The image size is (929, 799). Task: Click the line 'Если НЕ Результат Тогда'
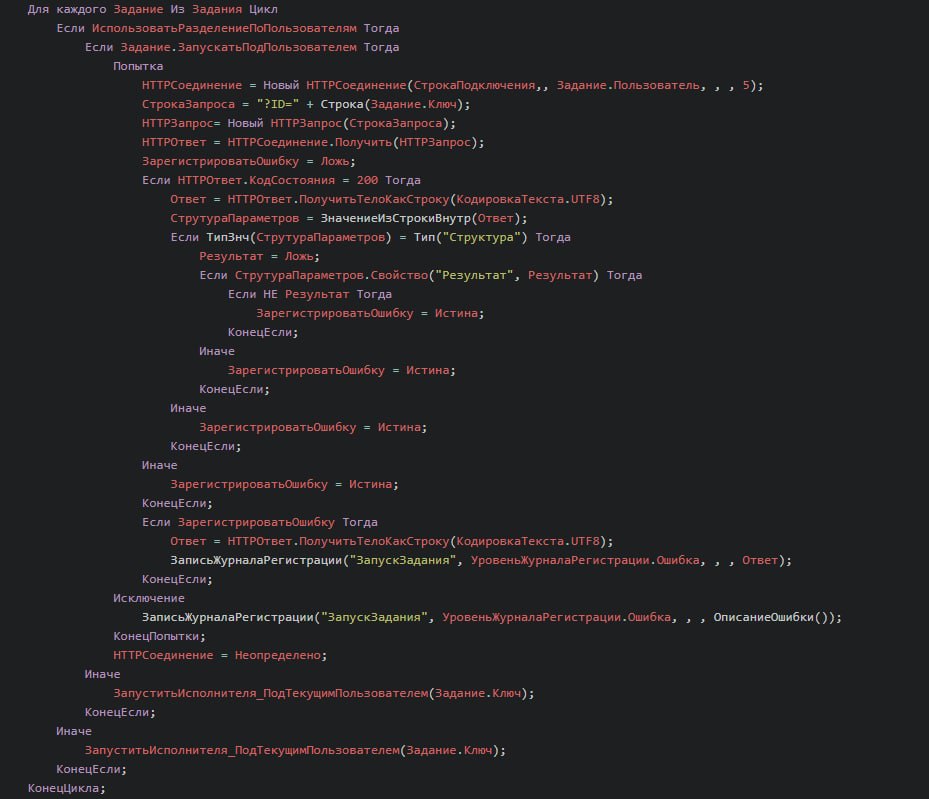tap(310, 294)
